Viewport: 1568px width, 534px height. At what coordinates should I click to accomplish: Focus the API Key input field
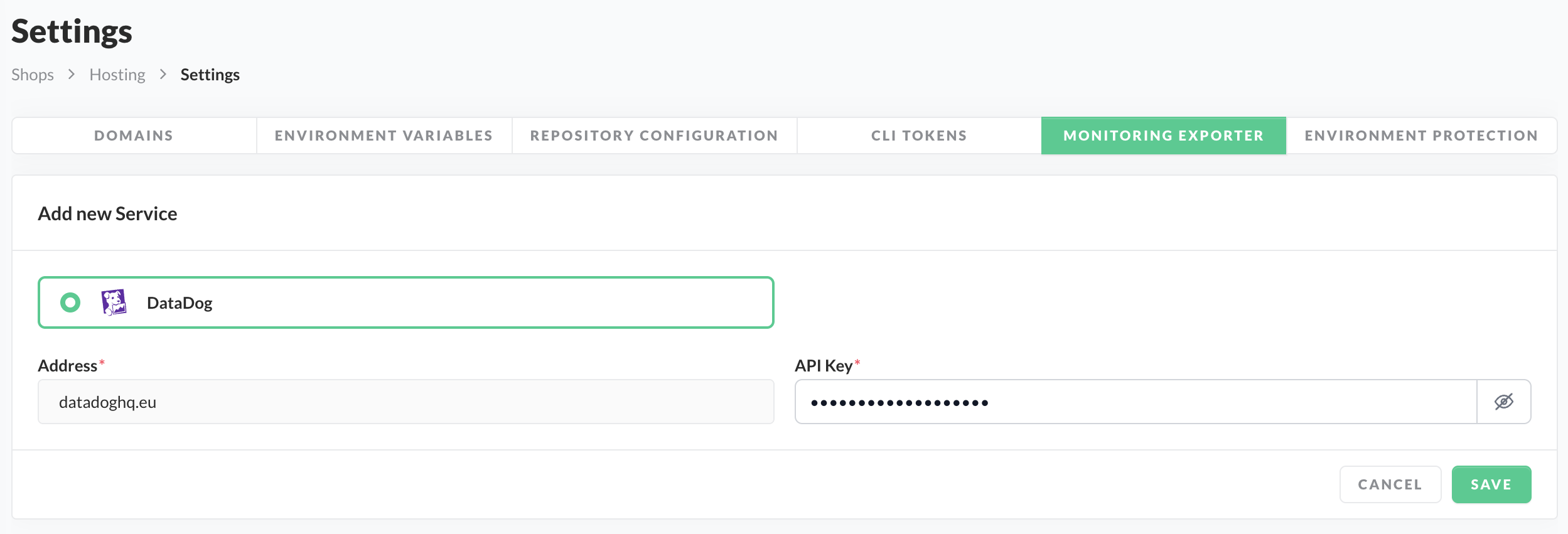click(1135, 402)
